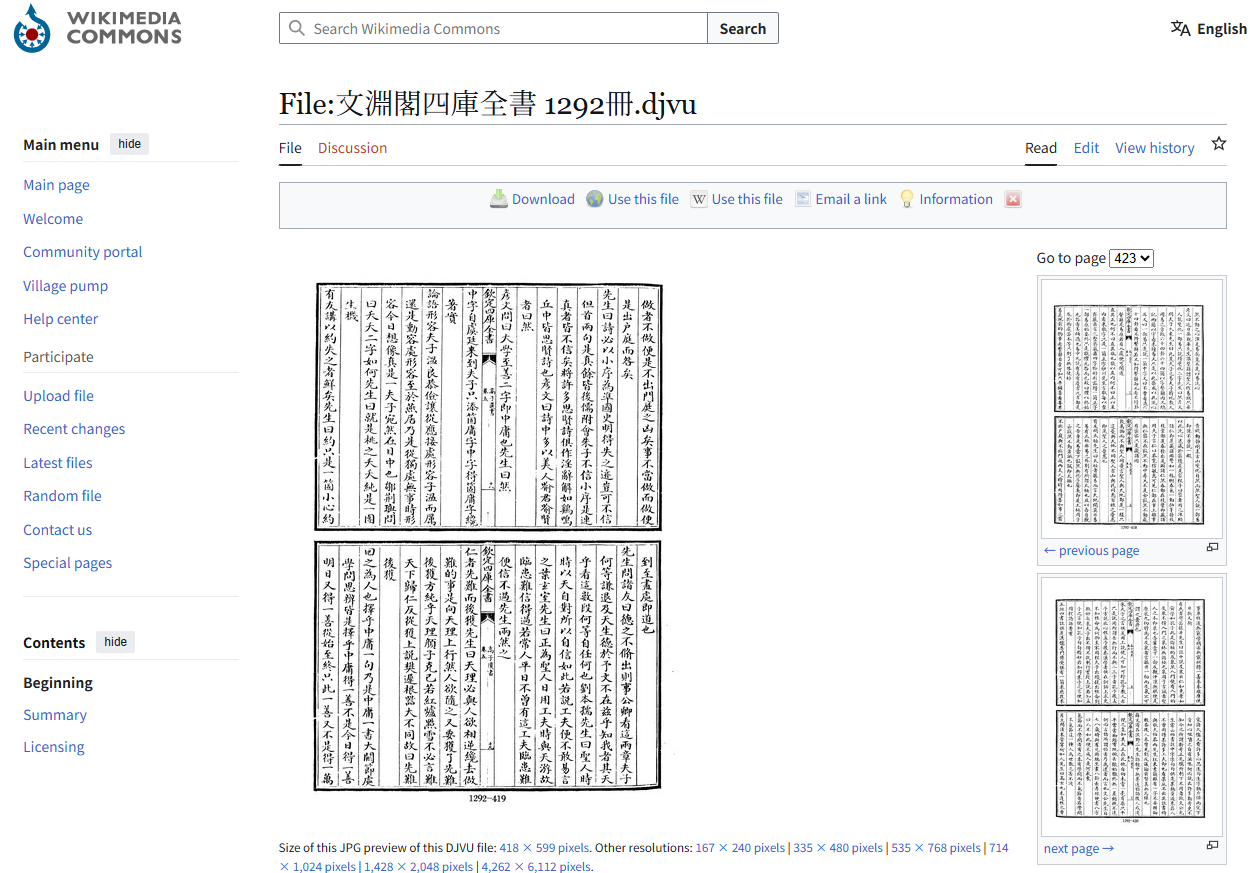Hide the Main menu sidebar

pyautogui.click(x=130, y=144)
